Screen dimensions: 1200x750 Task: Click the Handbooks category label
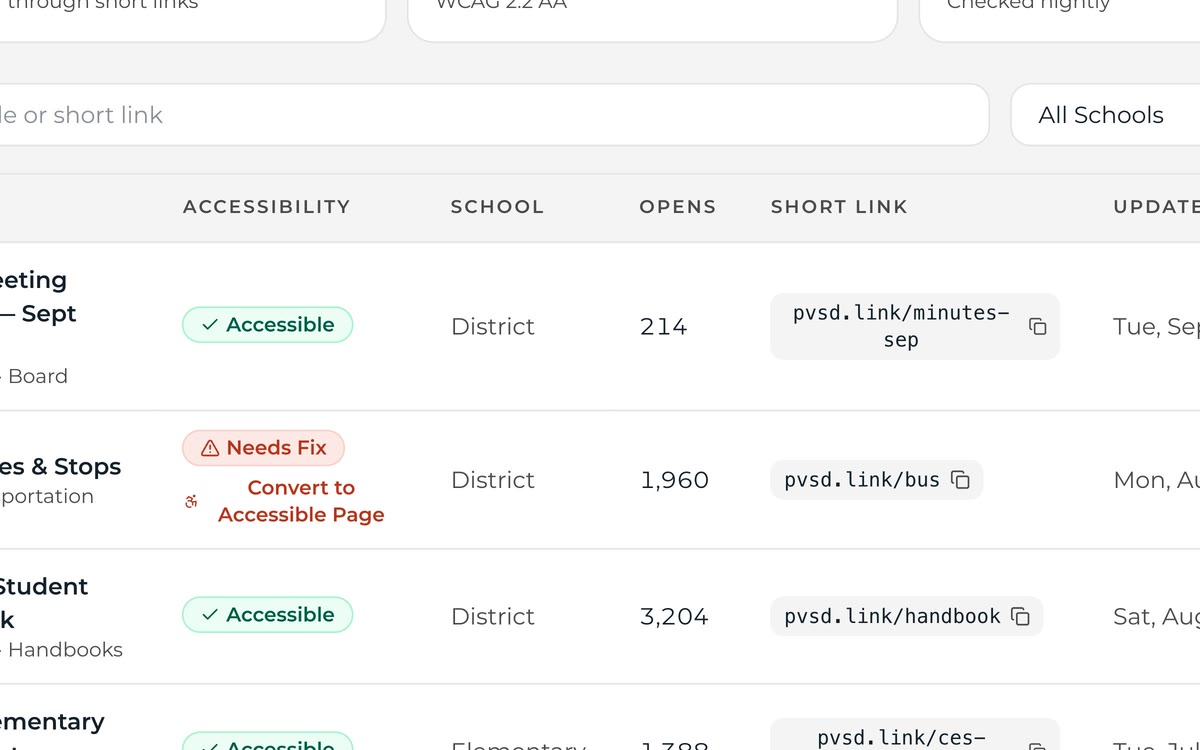pyautogui.click(x=66, y=650)
